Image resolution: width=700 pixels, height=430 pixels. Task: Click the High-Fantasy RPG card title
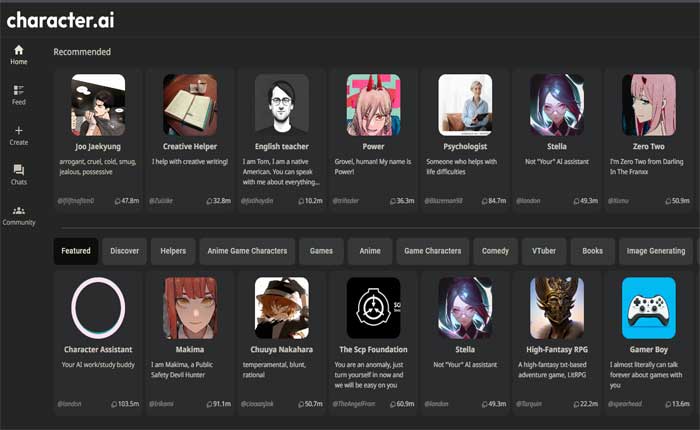556,349
